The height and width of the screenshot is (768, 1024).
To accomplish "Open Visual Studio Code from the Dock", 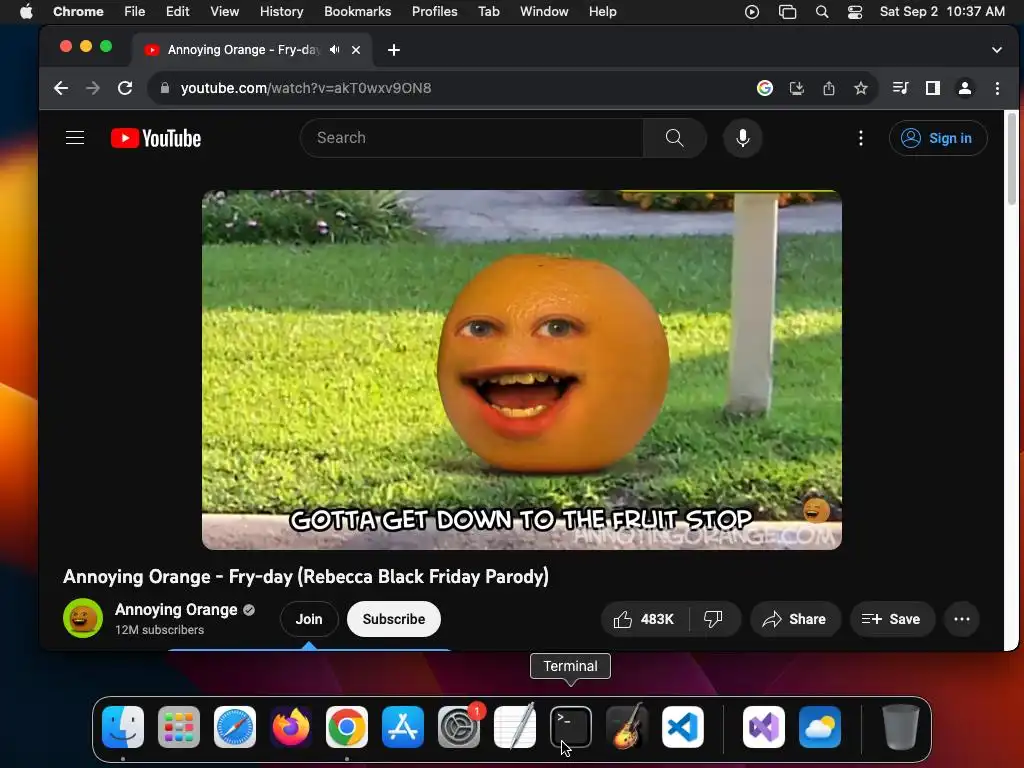I will tap(683, 727).
